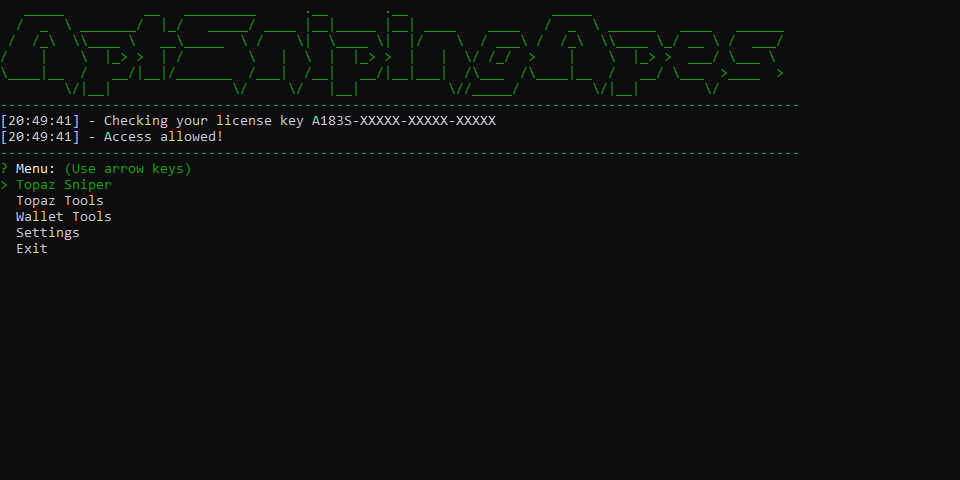Click the '>' cursor beside Topaz Sniper
The image size is (960, 480).
[4, 184]
